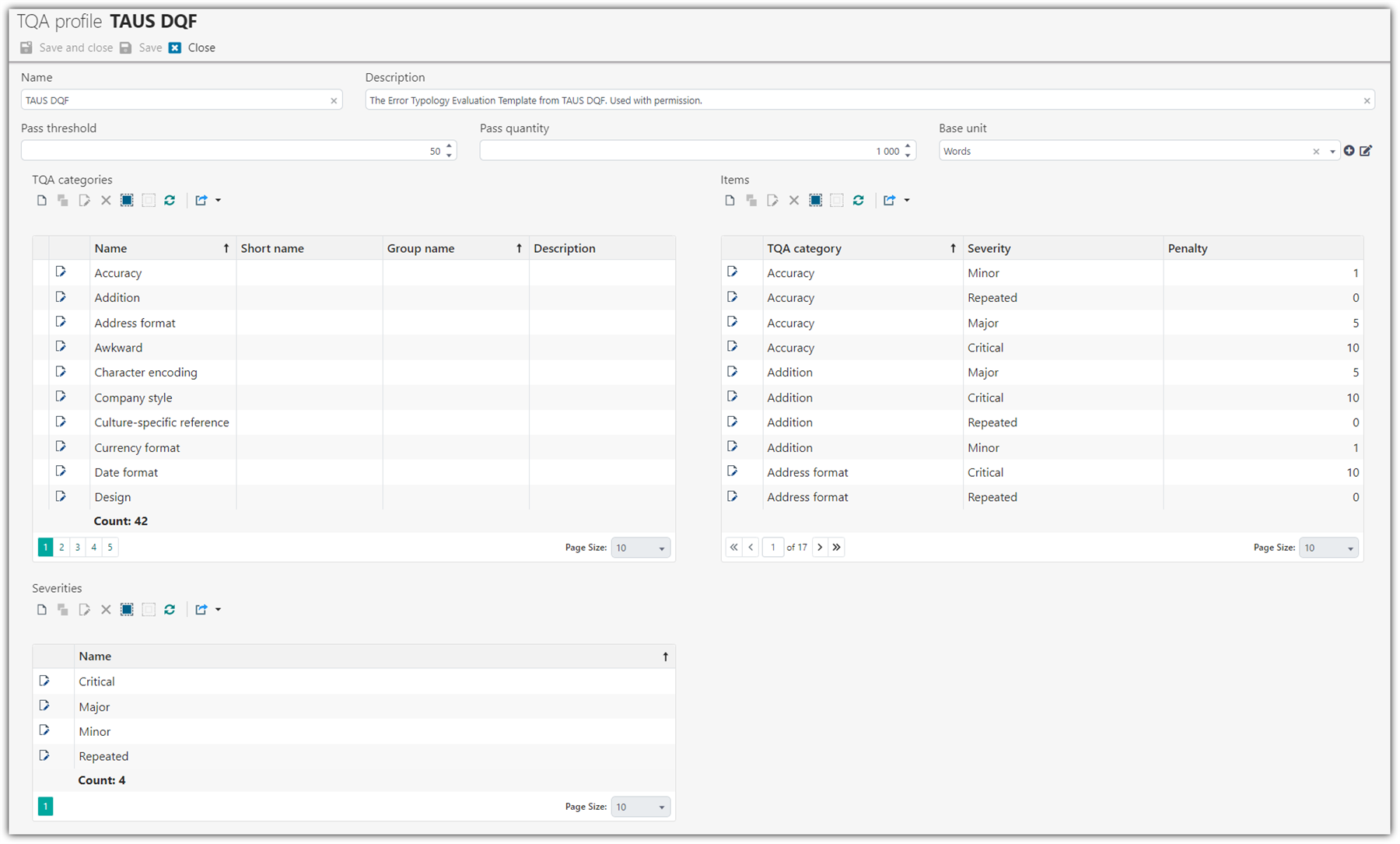The image size is (1400, 844).
Task: Expand the Base unit dropdown
Action: (x=1332, y=152)
